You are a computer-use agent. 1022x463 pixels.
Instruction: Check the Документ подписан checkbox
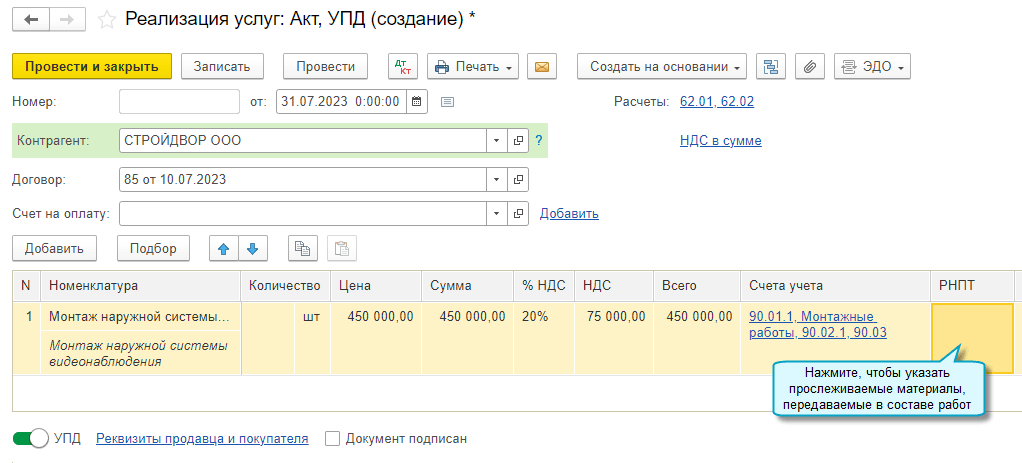click(x=333, y=438)
